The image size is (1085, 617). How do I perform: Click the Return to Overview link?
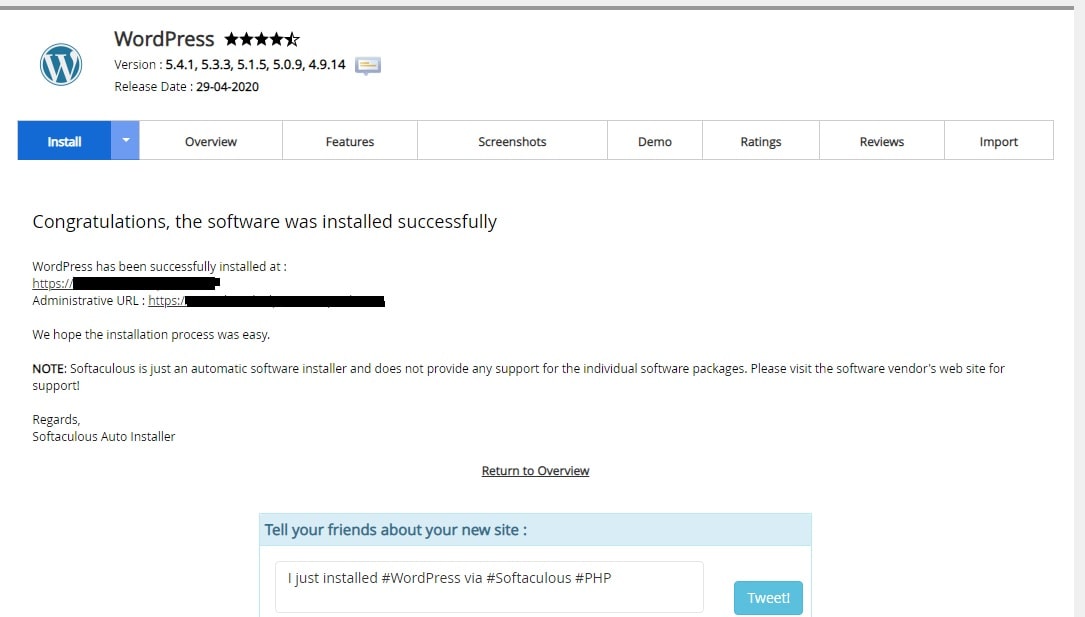(x=536, y=471)
